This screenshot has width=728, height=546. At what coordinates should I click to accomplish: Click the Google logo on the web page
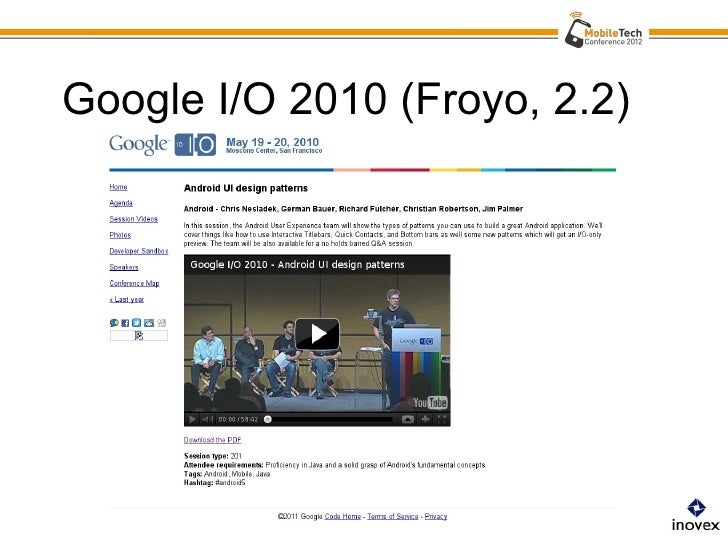[138, 145]
